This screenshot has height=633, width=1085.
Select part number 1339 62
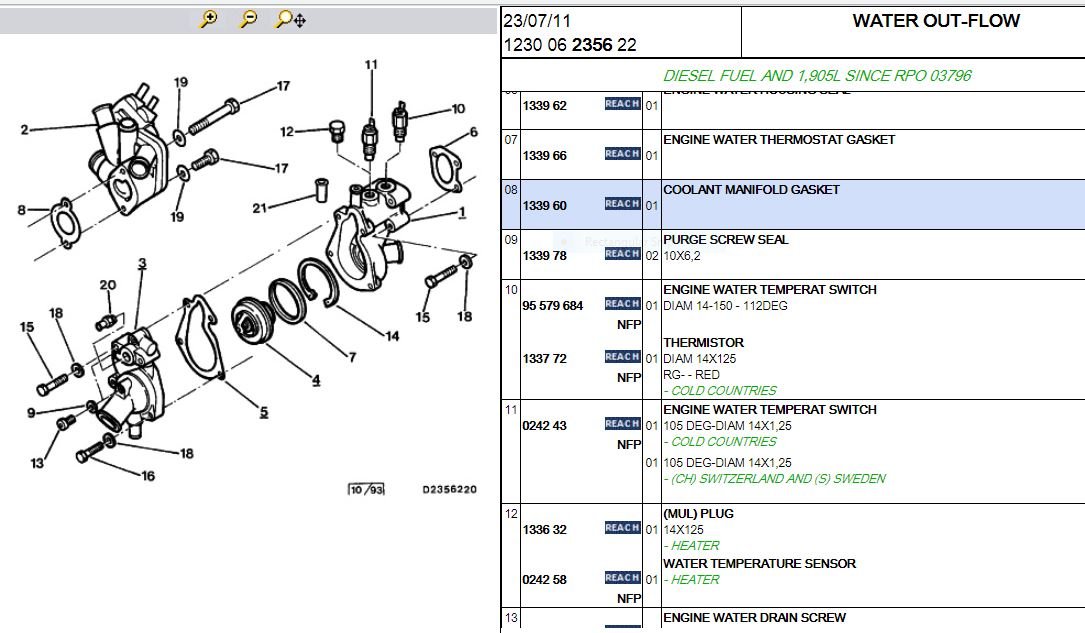coord(545,106)
